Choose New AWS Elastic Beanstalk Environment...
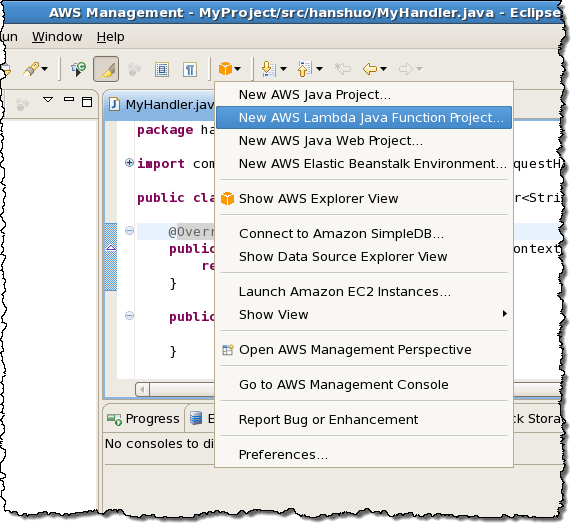Image resolution: width=576 pixels, height=528 pixels. tap(364, 164)
